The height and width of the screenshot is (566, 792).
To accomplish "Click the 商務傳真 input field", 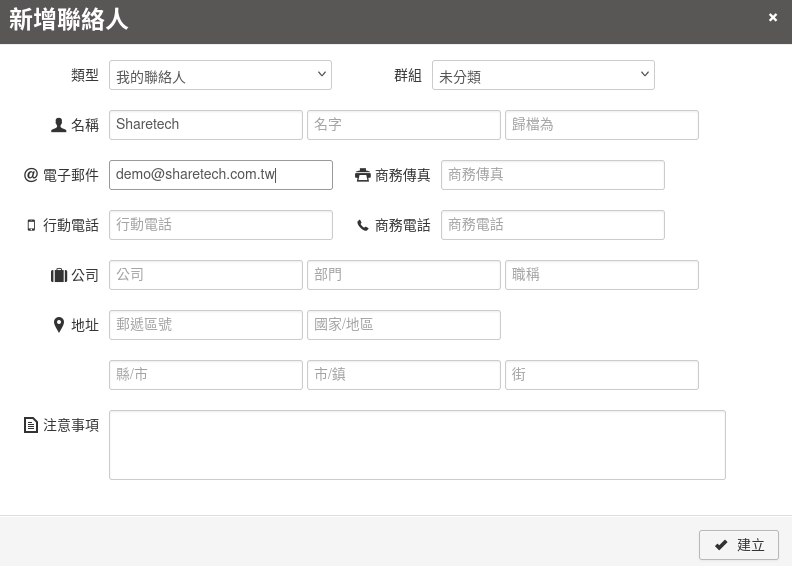I will pos(552,175).
